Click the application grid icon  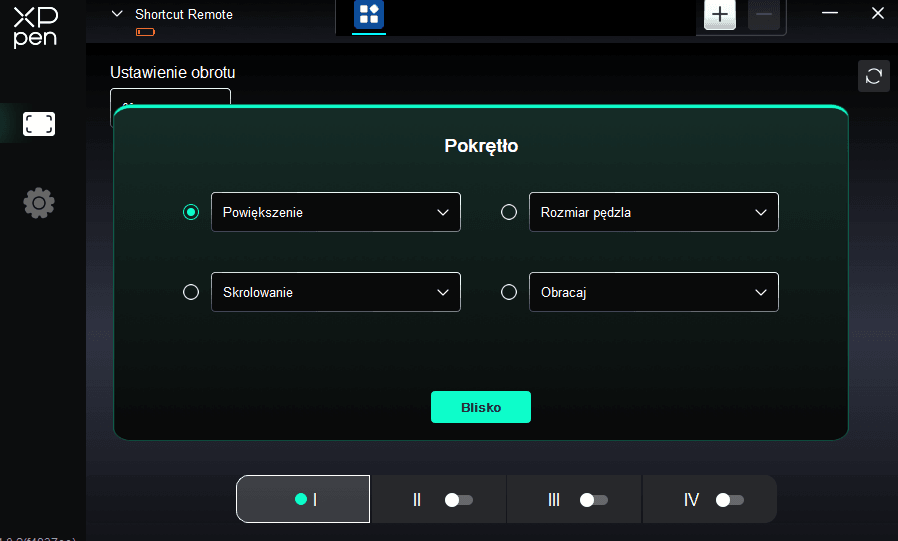pyautogui.click(x=369, y=15)
